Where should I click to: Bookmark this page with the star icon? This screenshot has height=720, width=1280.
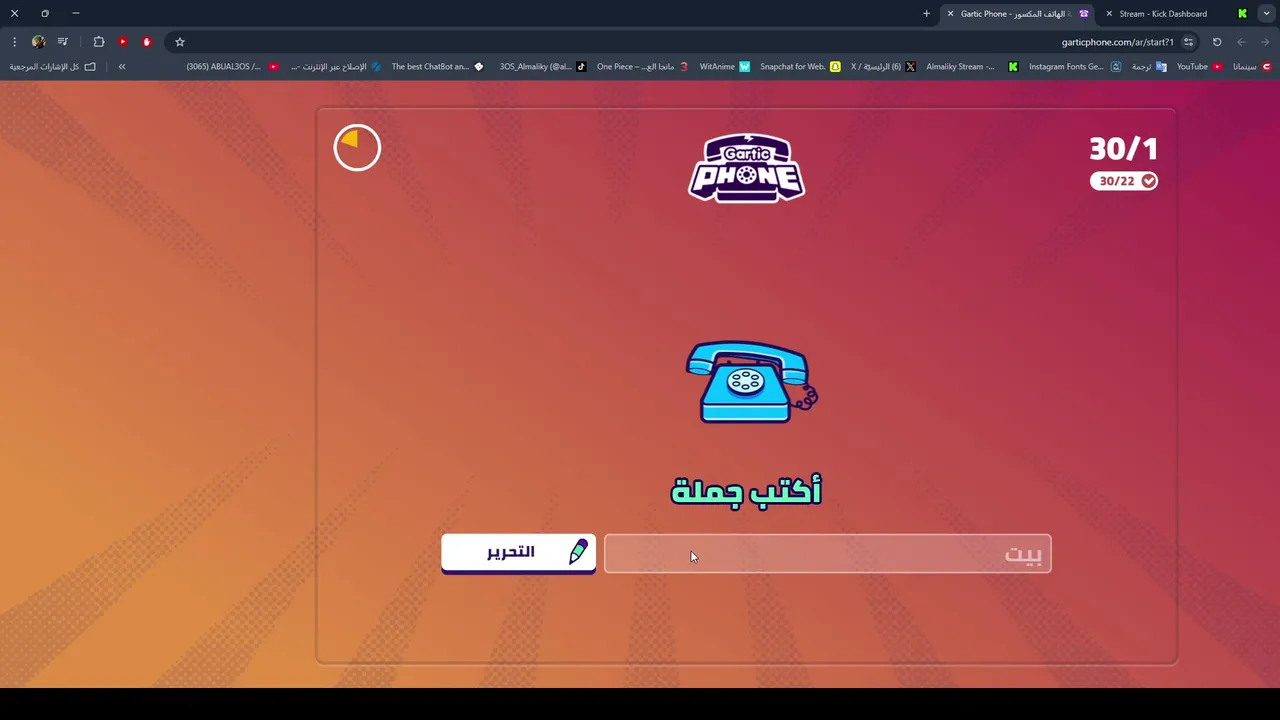[x=180, y=42]
